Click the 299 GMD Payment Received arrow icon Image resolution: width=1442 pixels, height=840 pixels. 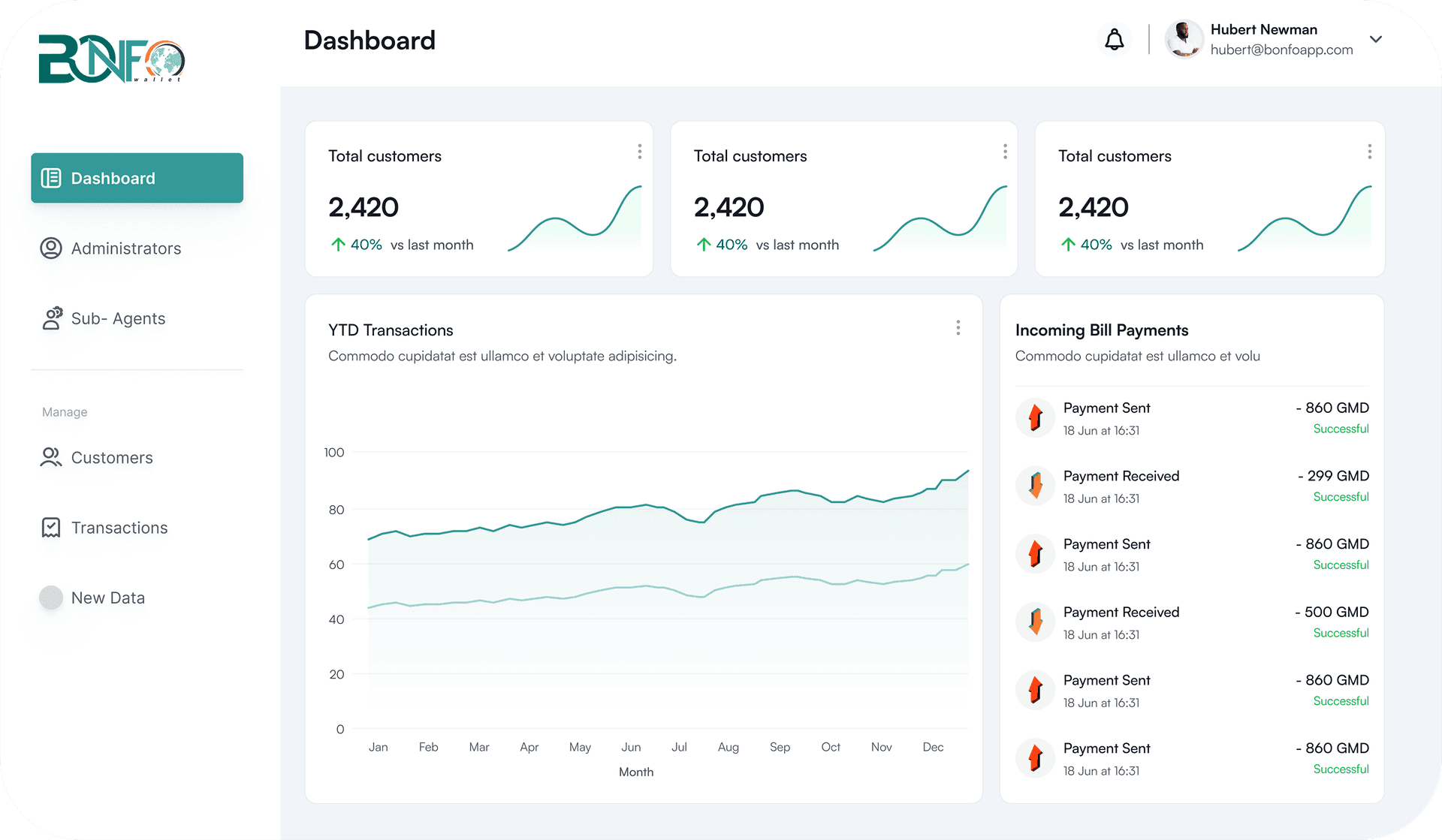pyautogui.click(x=1036, y=486)
